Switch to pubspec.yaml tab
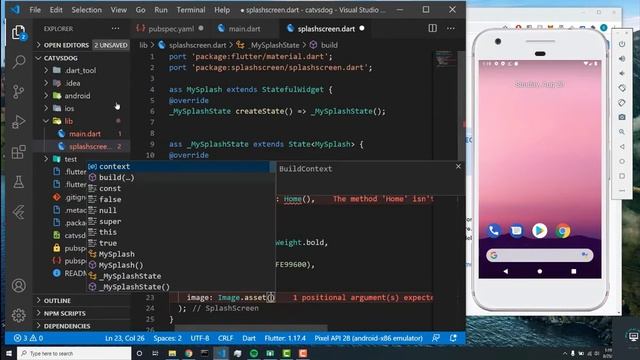 170,28
